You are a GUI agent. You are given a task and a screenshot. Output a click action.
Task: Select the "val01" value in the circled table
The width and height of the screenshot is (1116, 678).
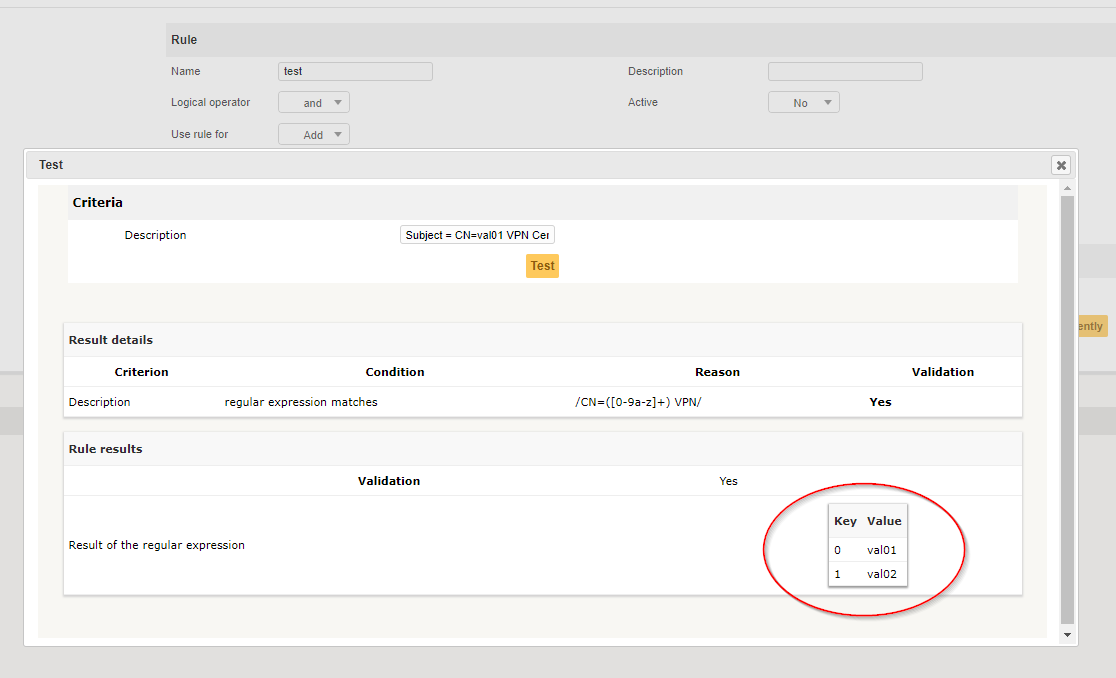(881, 549)
